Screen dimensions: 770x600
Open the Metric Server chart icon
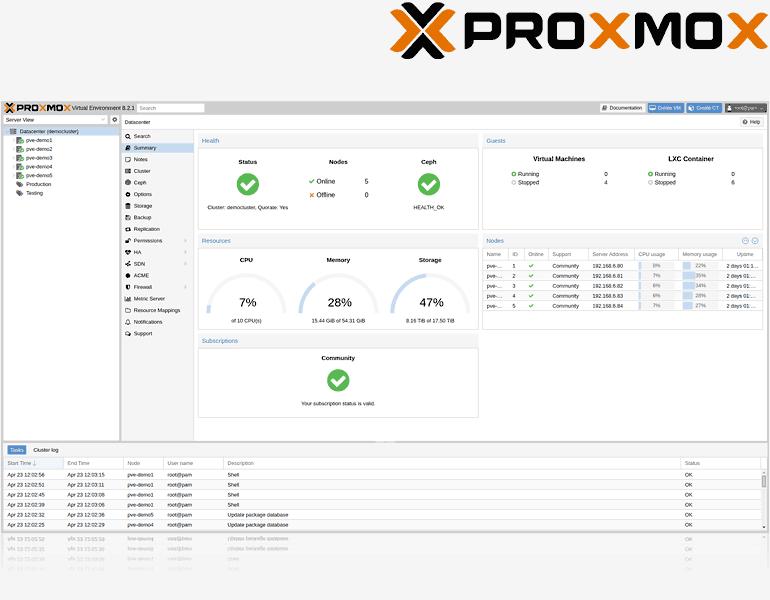coord(128,299)
